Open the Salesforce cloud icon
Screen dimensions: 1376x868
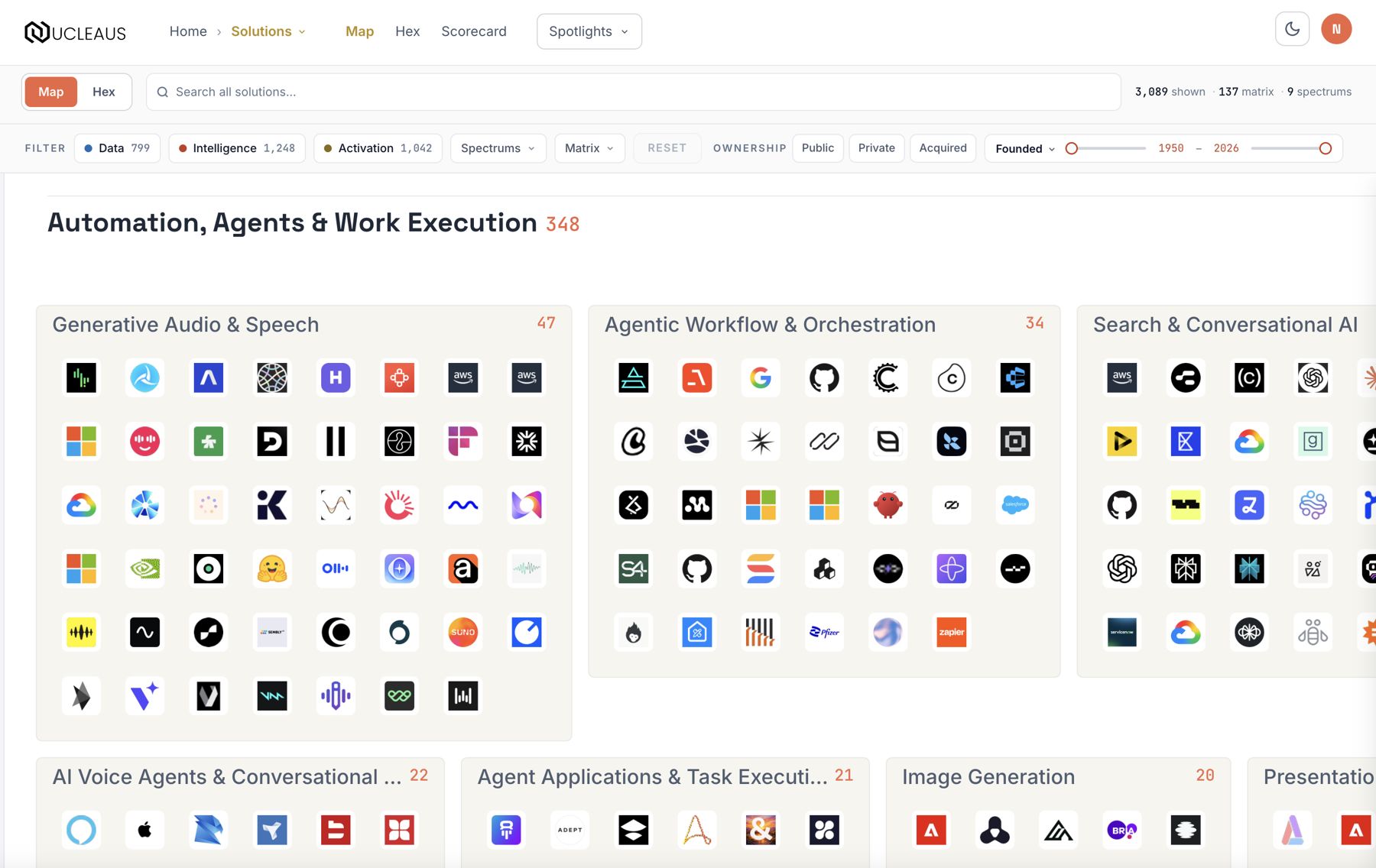point(1015,504)
